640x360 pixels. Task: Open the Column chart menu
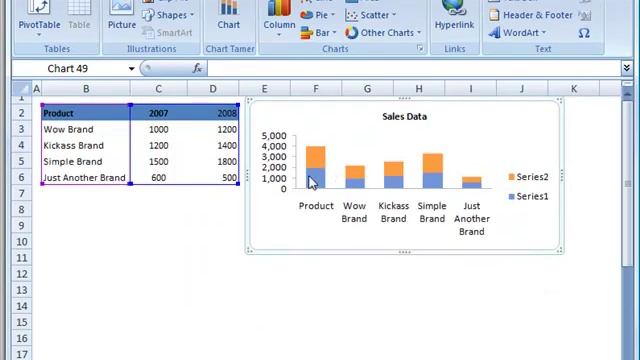(279, 18)
